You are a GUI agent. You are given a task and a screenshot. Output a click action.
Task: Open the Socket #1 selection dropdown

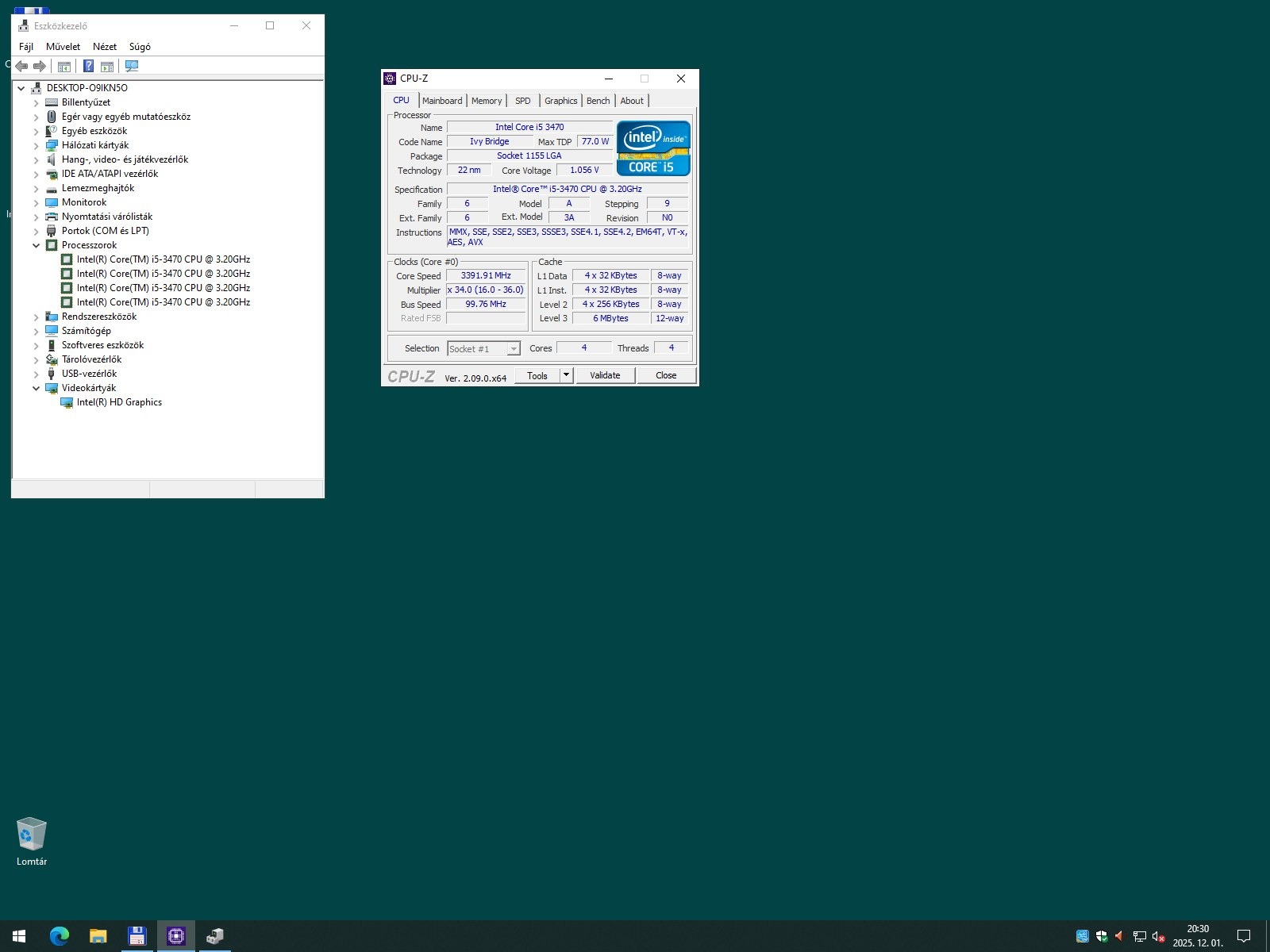(514, 349)
